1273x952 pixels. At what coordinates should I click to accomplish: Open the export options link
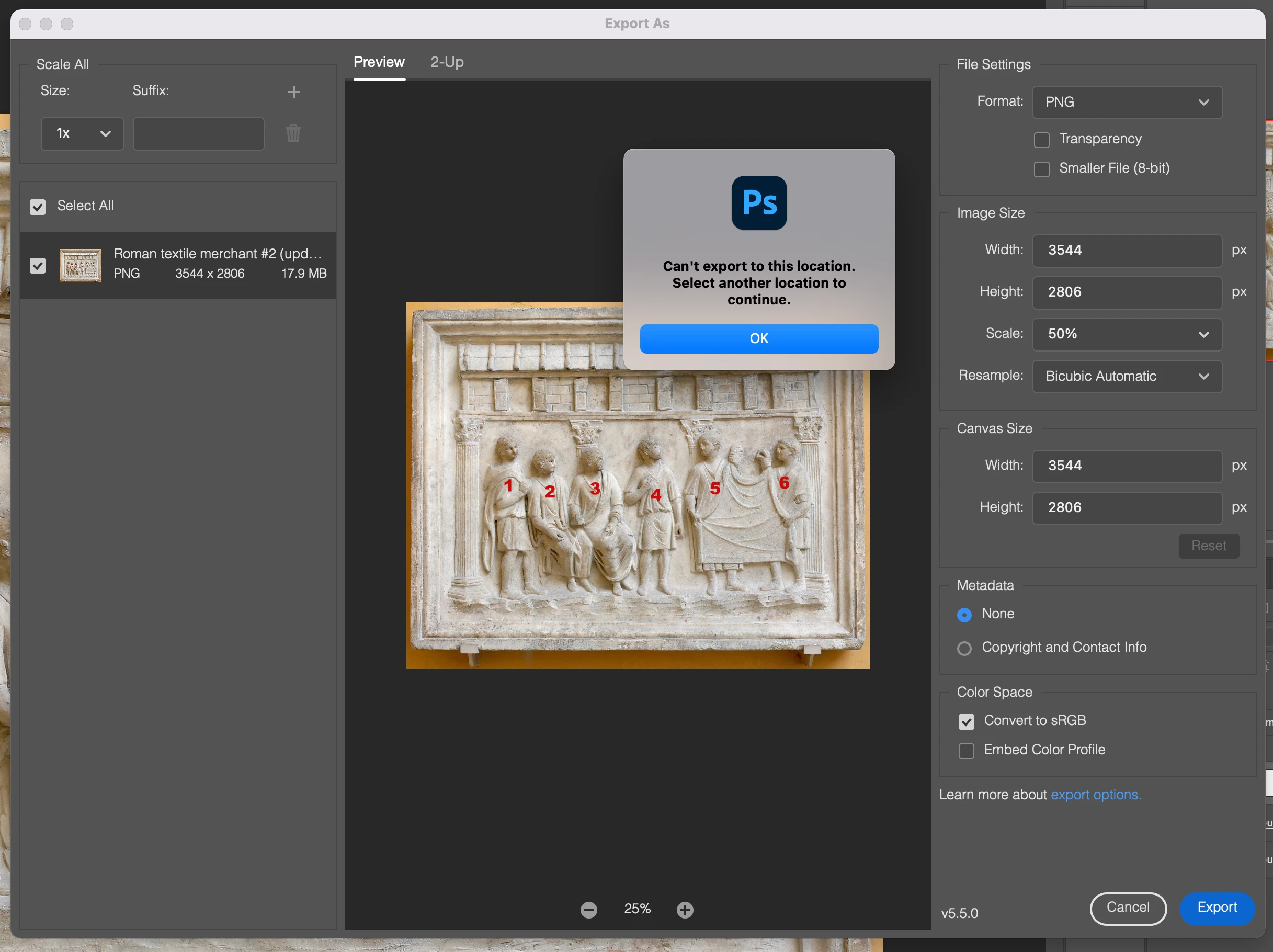pyautogui.click(x=1095, y=795)
